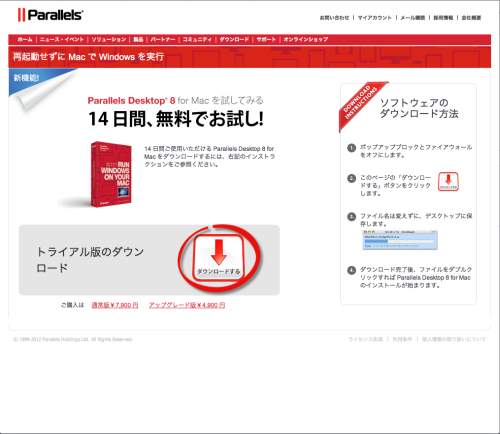Open the ソリューション nav item

pyautogui.click(x=109, y=39)
